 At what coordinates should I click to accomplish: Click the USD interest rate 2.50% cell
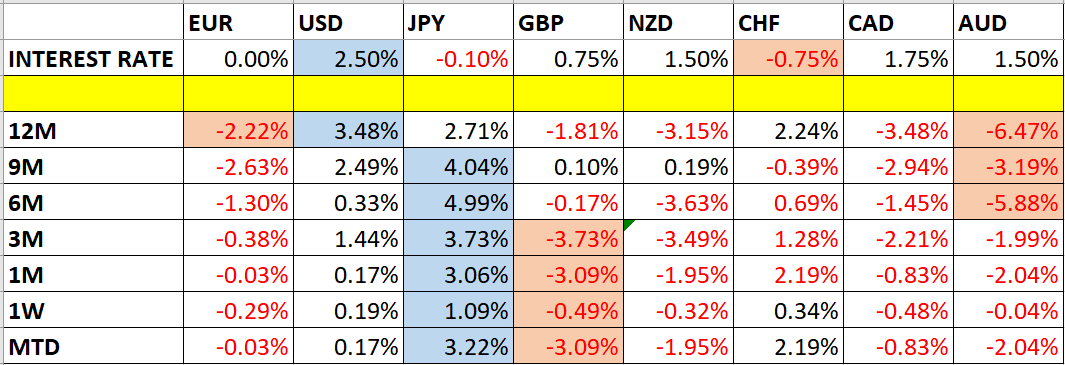348,58
